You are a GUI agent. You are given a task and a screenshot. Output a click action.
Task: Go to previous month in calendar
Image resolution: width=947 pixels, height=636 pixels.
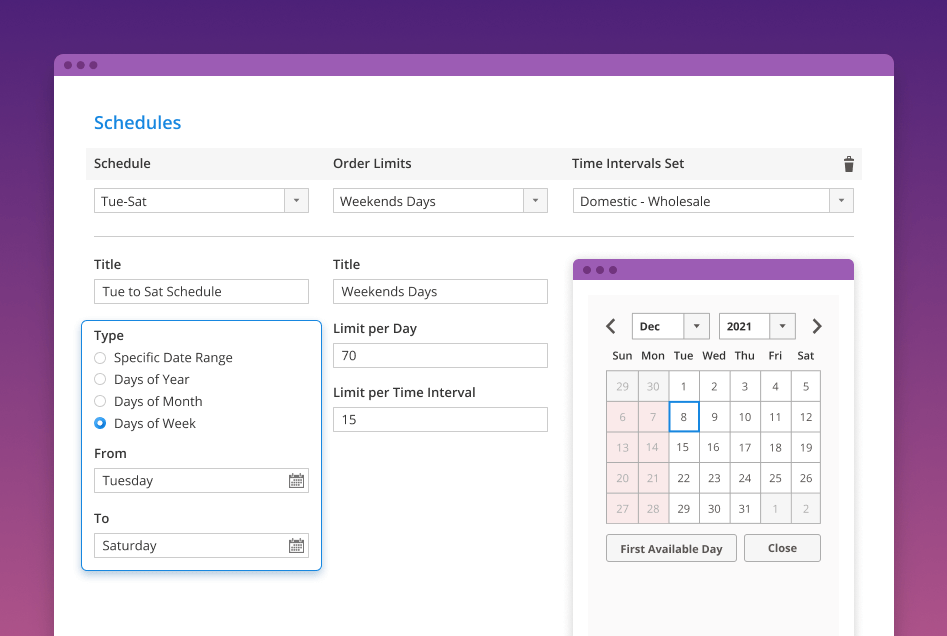pos(611,326)
